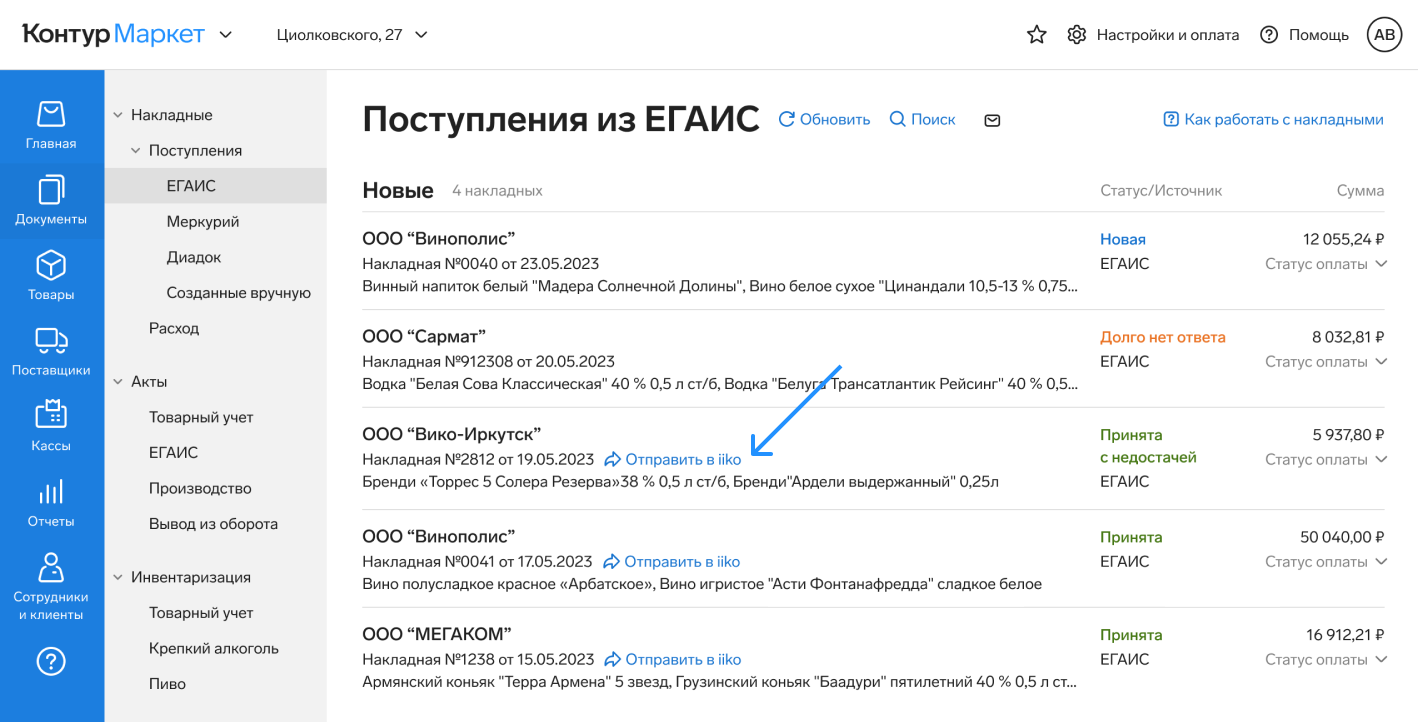Open ООО “Сармат” invoice entry
Image resolution: width=1418 pixels, height=722 pixels.
(424, 336)
